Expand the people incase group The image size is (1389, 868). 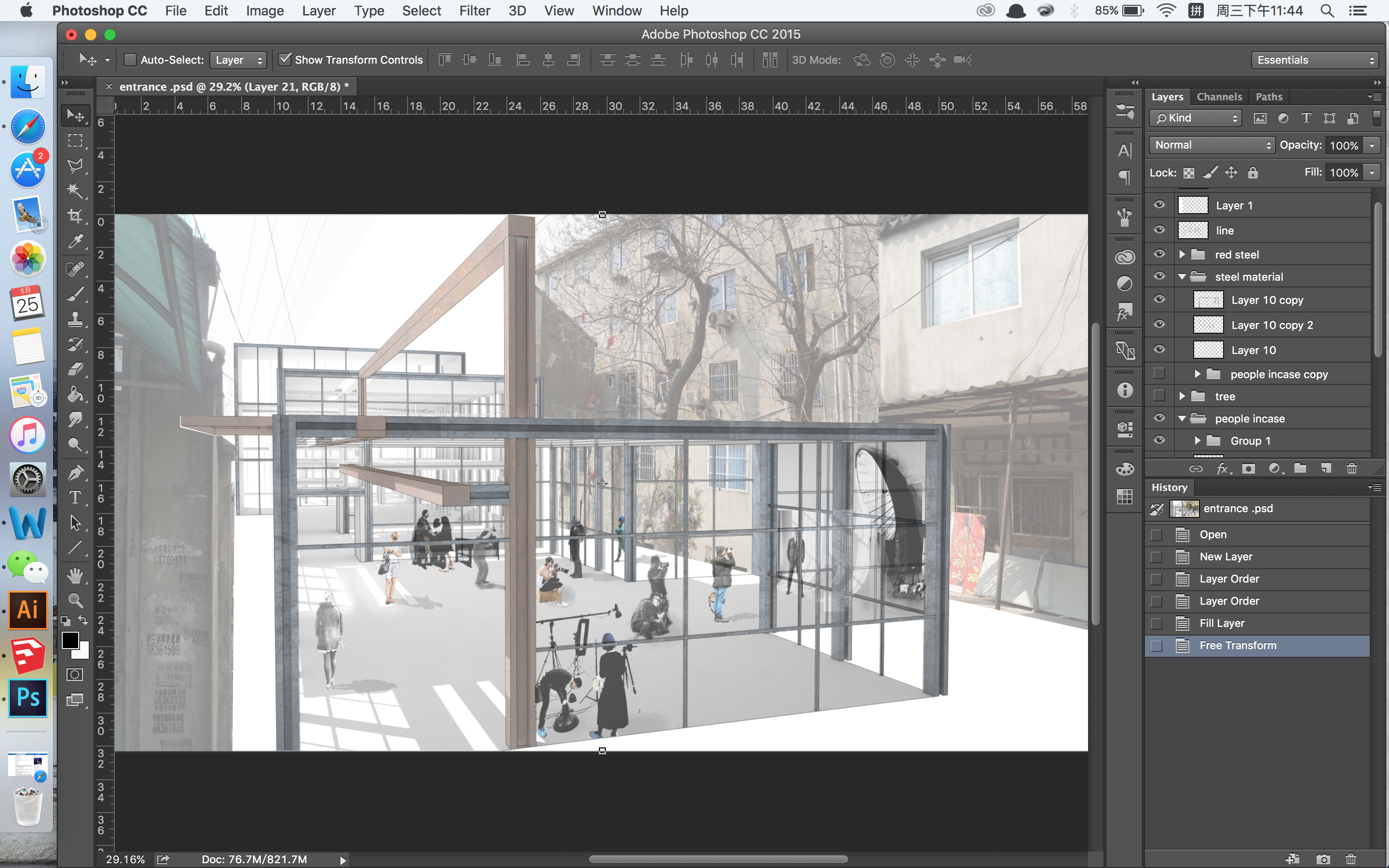pyautogui.click(x=1184, y=418)
